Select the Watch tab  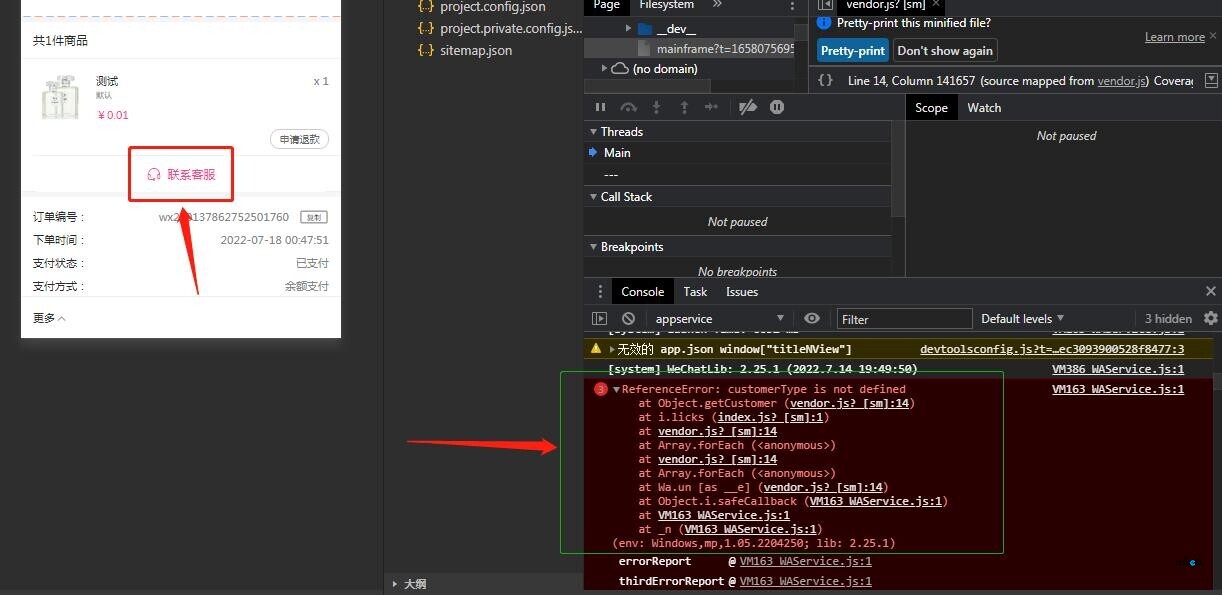click(984, 107)
